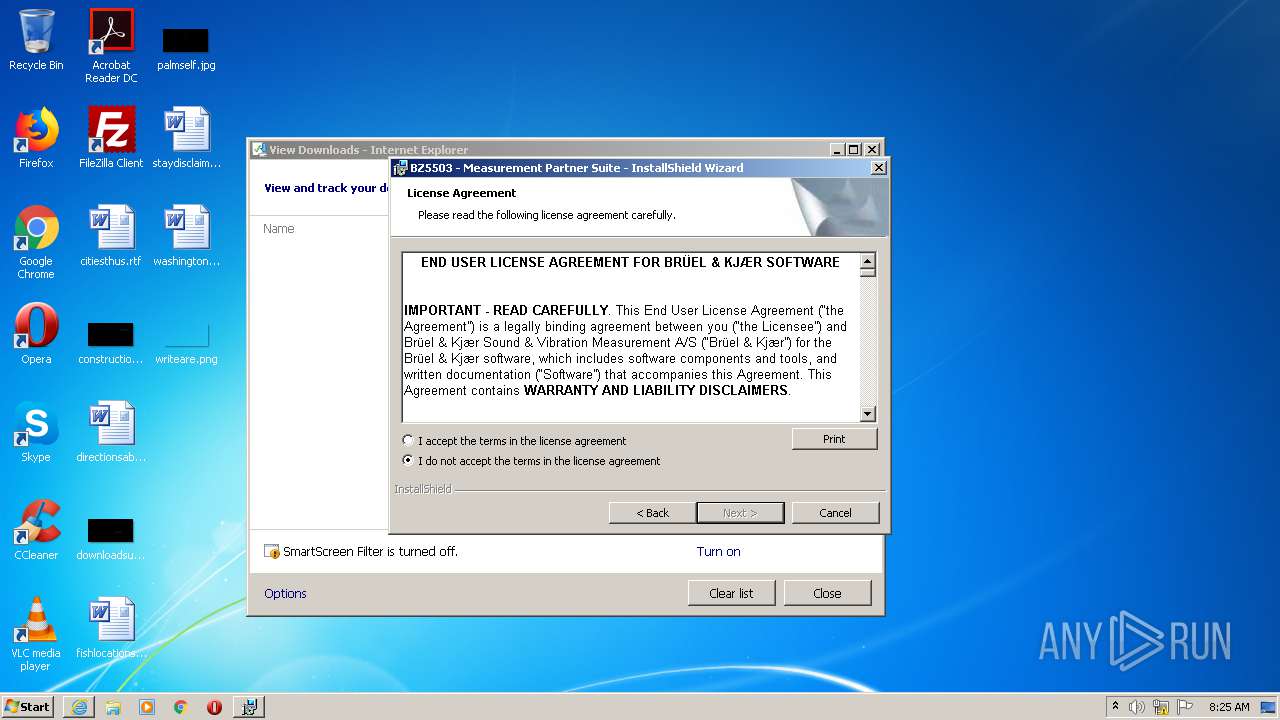Viewport: 1280px width, 720px height.
Task: Open the Recycle Bin desktop icon
Action: click(36, 41)
